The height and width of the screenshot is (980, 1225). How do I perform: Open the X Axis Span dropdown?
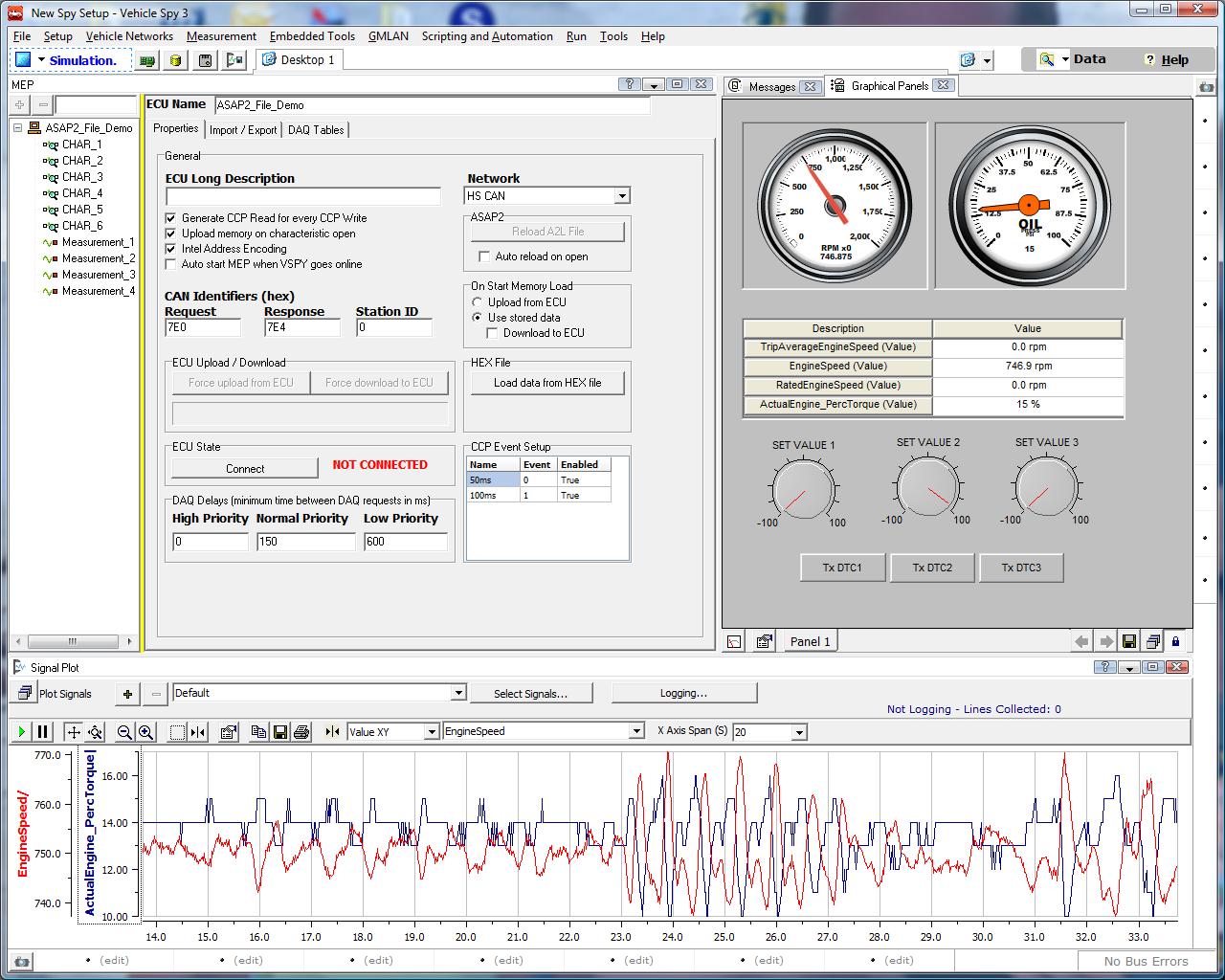coord(799,732)
